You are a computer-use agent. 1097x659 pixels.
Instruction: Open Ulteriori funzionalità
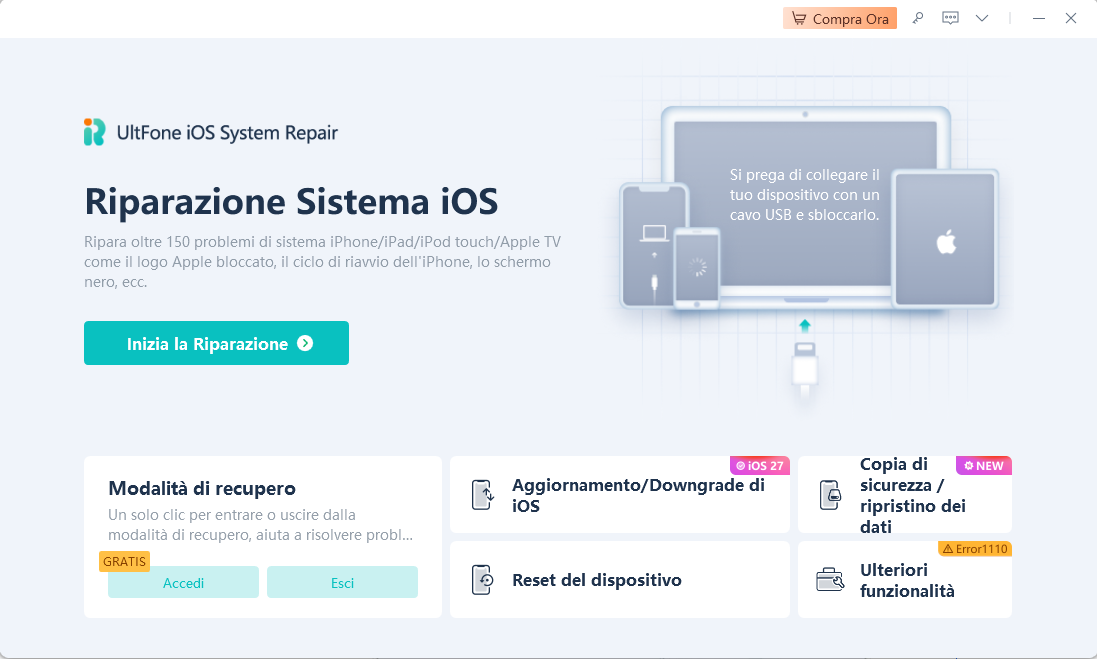[x=905, y=579]
